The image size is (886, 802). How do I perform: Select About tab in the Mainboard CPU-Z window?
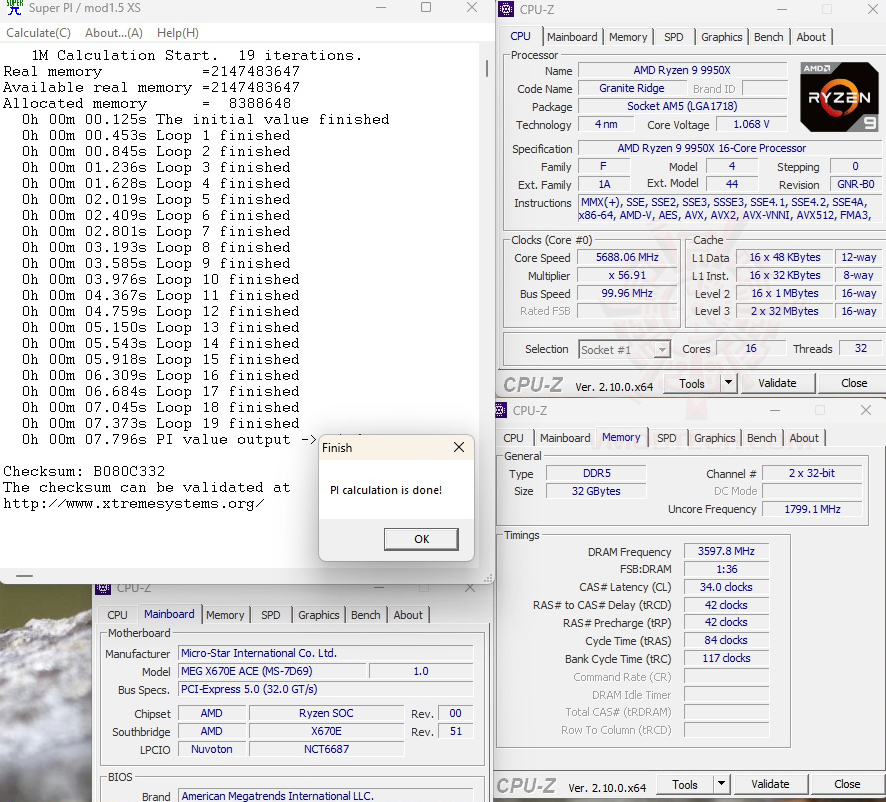(x=408, y=615)
